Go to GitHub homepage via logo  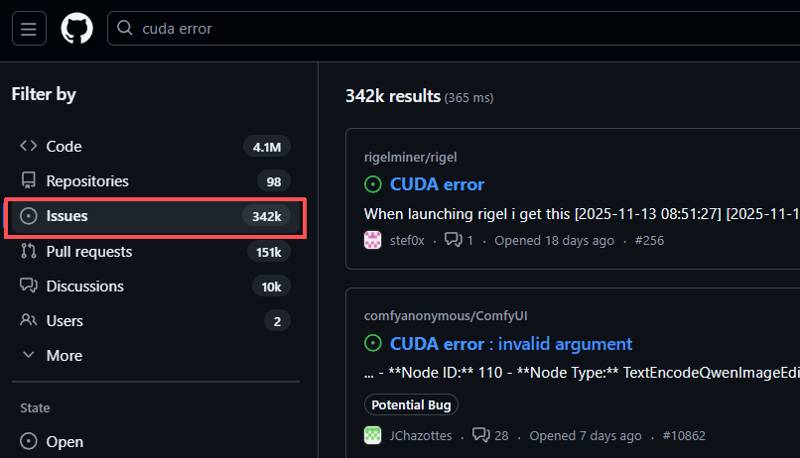[x=77, y=28]
